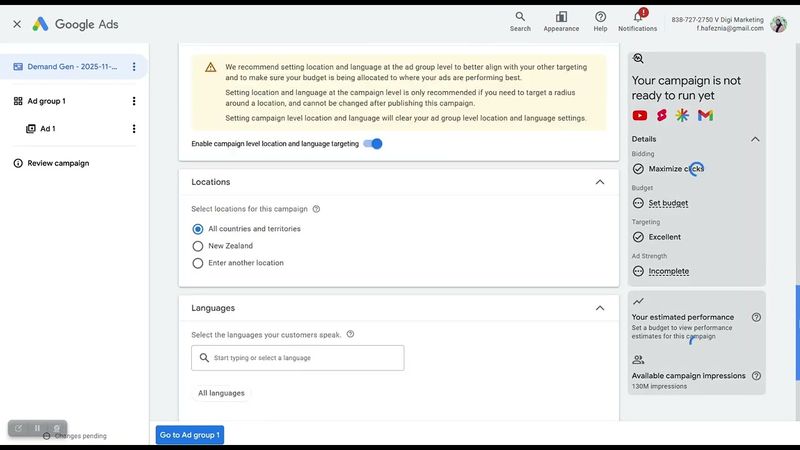
Task: Click help icon beside location selection
Action: (x=316, y=209)
